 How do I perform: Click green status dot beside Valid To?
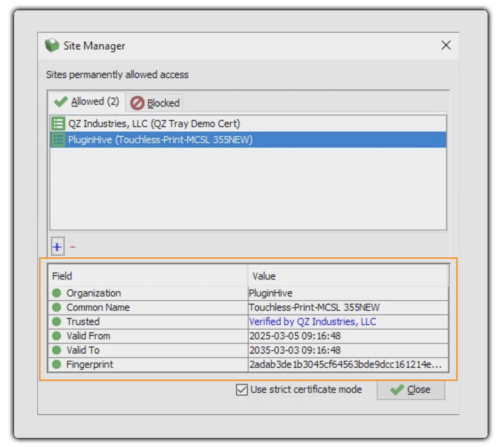pos(57,350)
